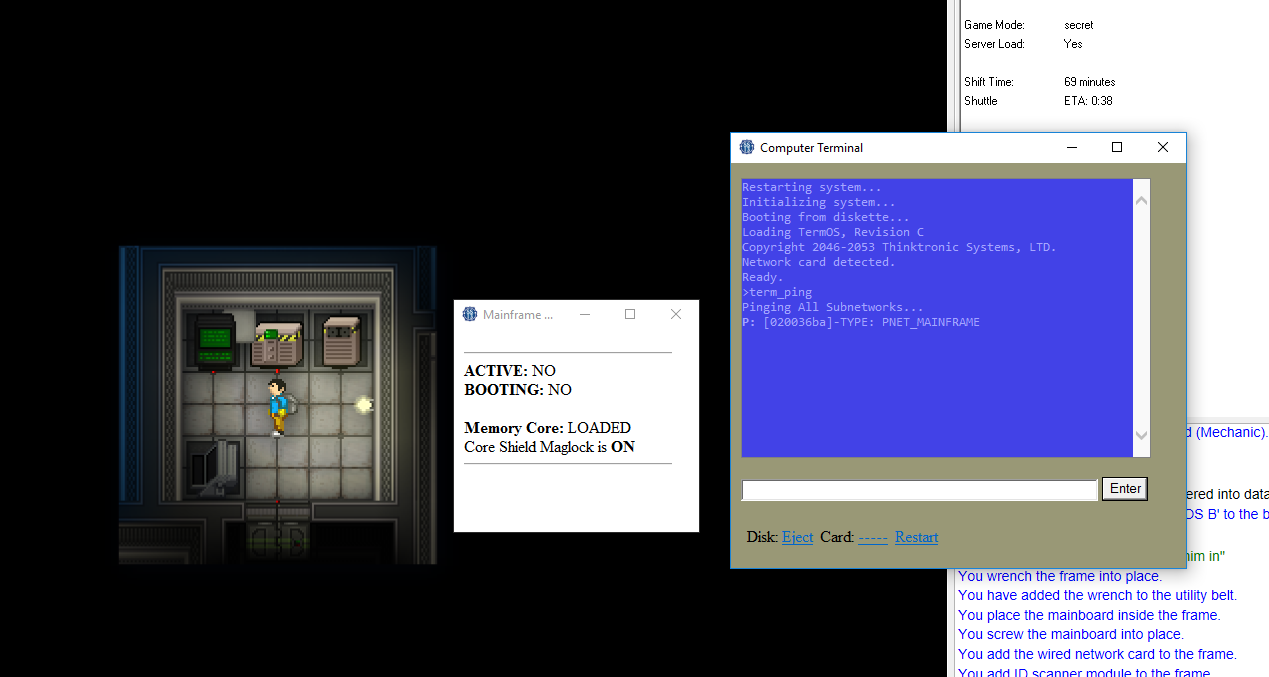Click the Mainframe window globe icon

[470, 314]
